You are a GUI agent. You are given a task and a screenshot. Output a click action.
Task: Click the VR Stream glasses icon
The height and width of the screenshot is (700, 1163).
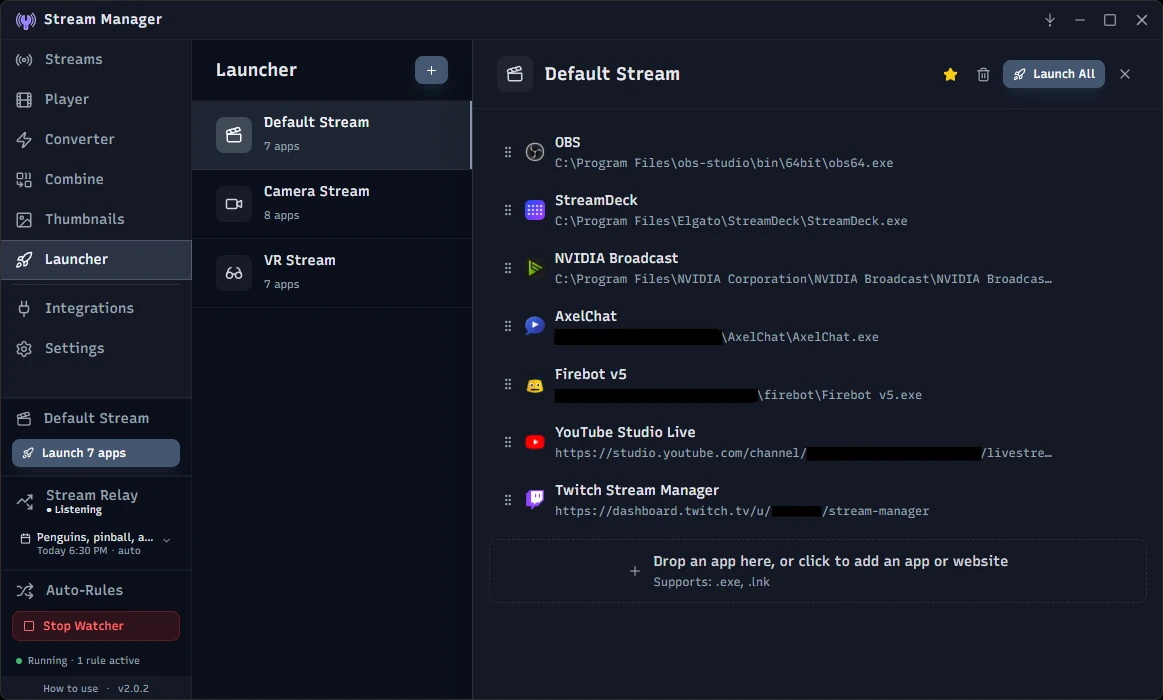(x=234, y=273)
